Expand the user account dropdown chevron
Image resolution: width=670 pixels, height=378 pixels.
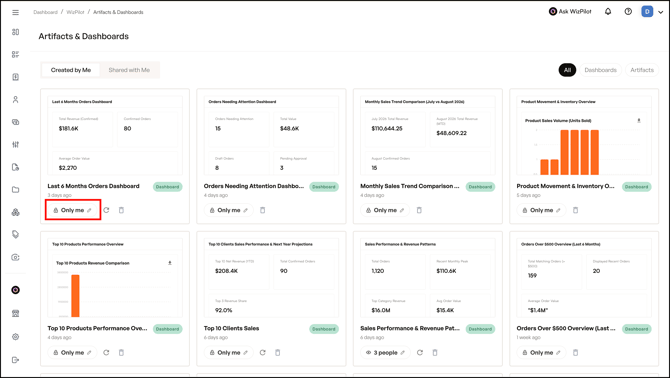click(x=660, y=12)
